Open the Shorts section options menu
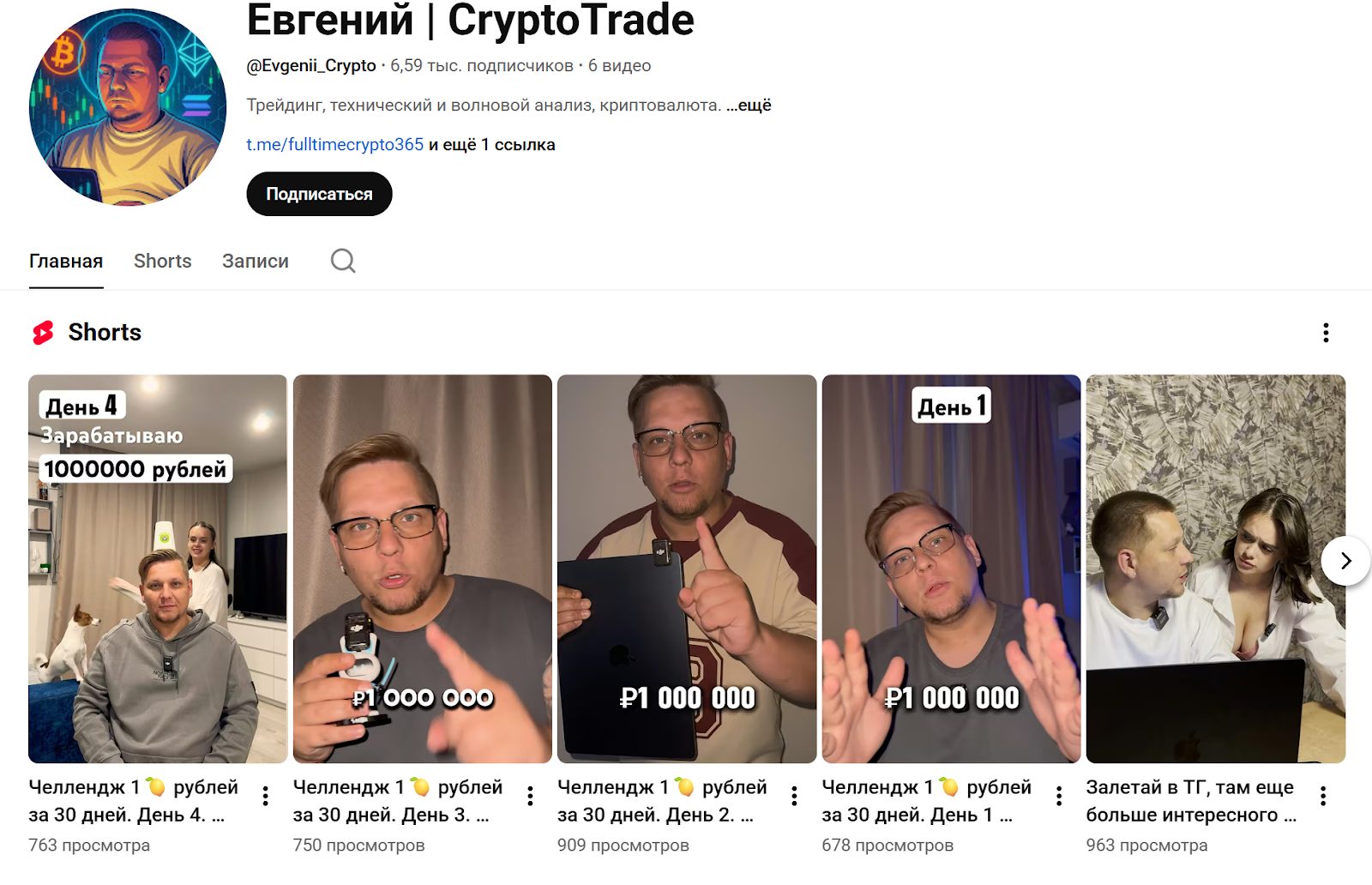The image size is (1372, 885). tap(1326, 333)
